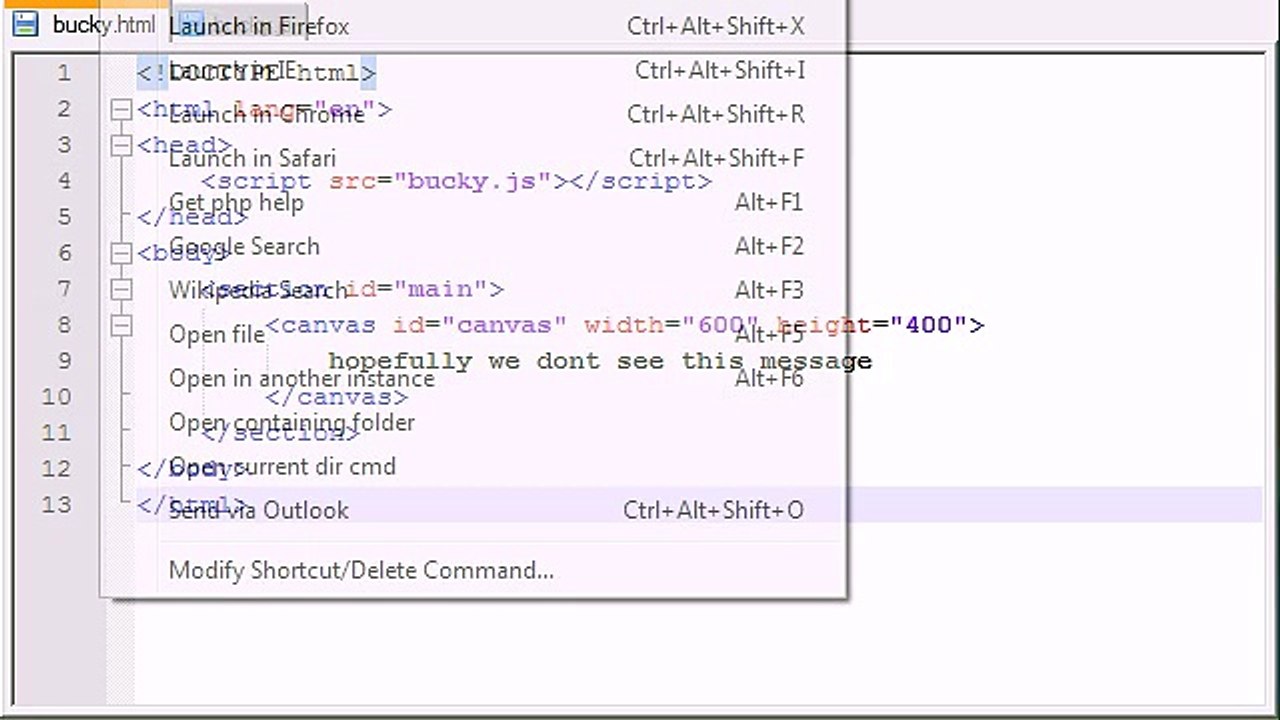
Task: Collapse the section fold on line 7
Action: pyautogui.click(x=121, y=289)
